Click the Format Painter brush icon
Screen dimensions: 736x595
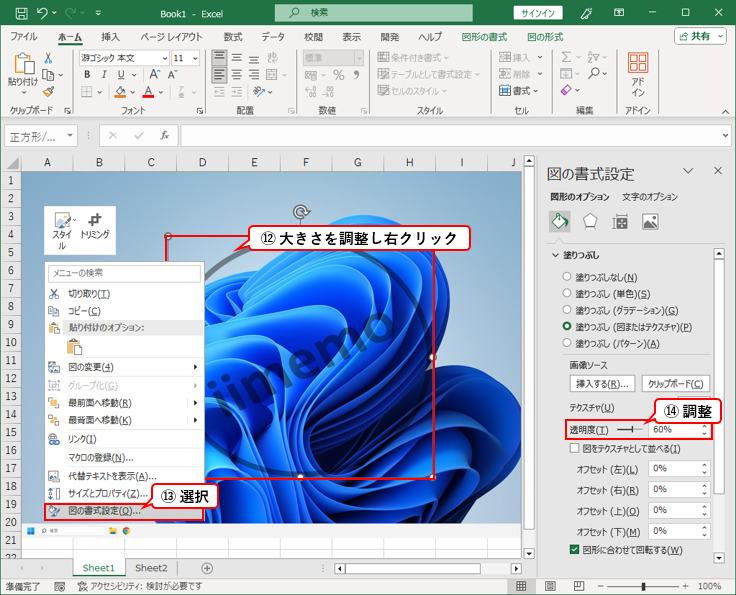[48, 92]
